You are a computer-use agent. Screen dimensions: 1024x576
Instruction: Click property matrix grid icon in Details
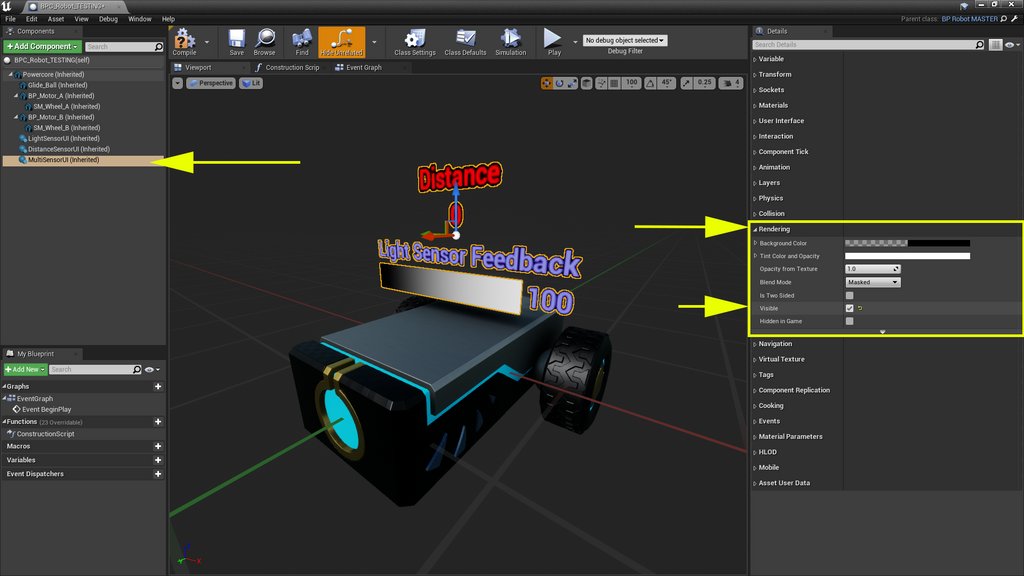(995, 44)
